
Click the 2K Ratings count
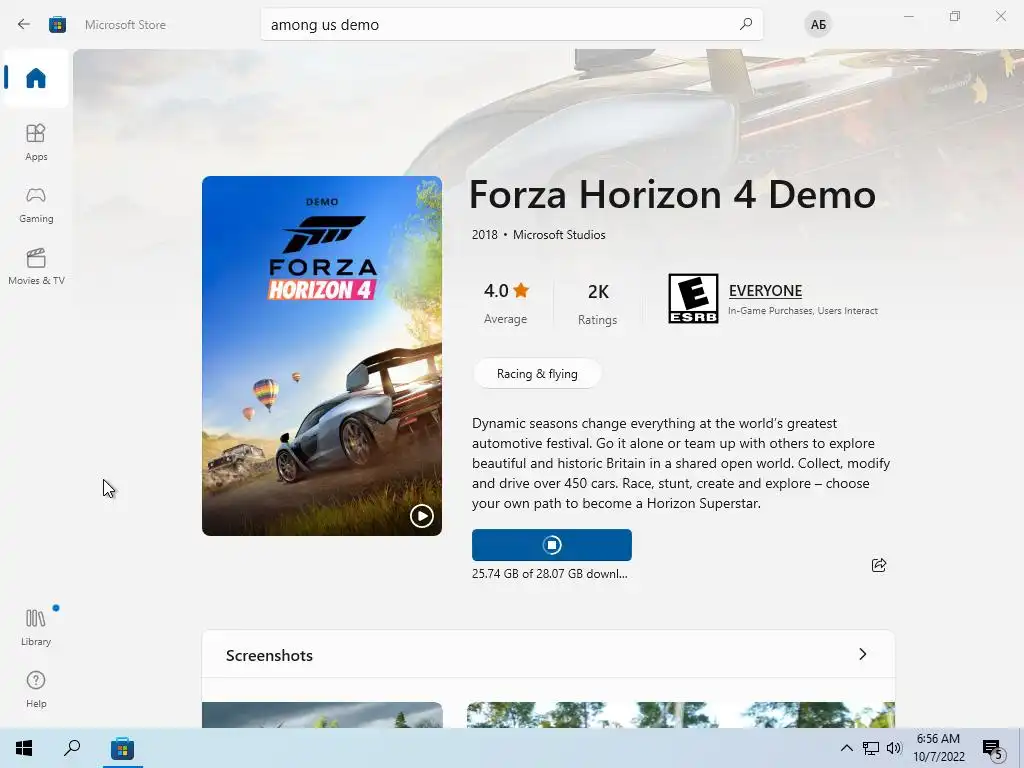[598, 304]
